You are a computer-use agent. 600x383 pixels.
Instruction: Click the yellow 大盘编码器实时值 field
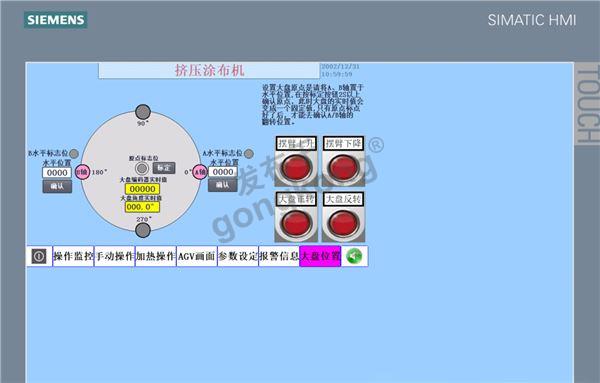(142, 189)
